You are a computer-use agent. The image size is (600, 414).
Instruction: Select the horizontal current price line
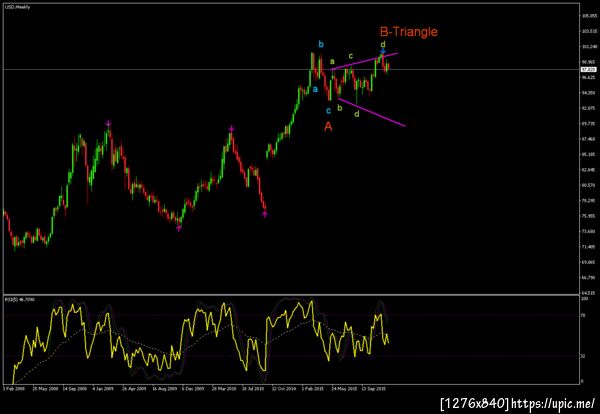[x=292, y=69]
